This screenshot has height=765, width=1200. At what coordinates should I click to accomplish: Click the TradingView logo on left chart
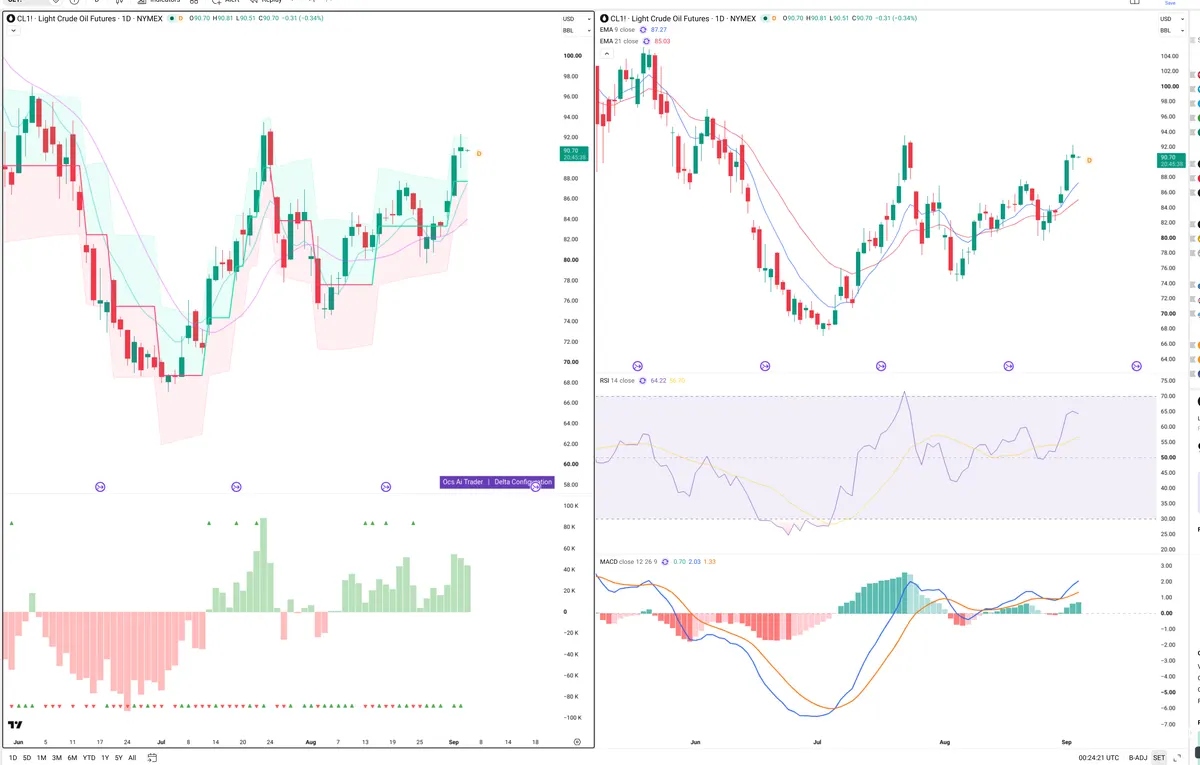[15, 724]
